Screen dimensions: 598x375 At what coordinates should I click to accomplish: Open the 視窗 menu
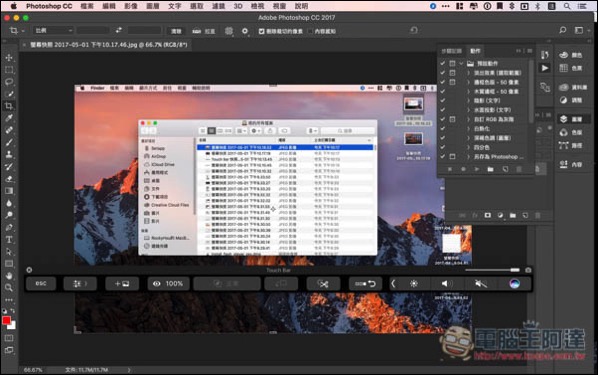pyautogui.click(x=279, y=6)
